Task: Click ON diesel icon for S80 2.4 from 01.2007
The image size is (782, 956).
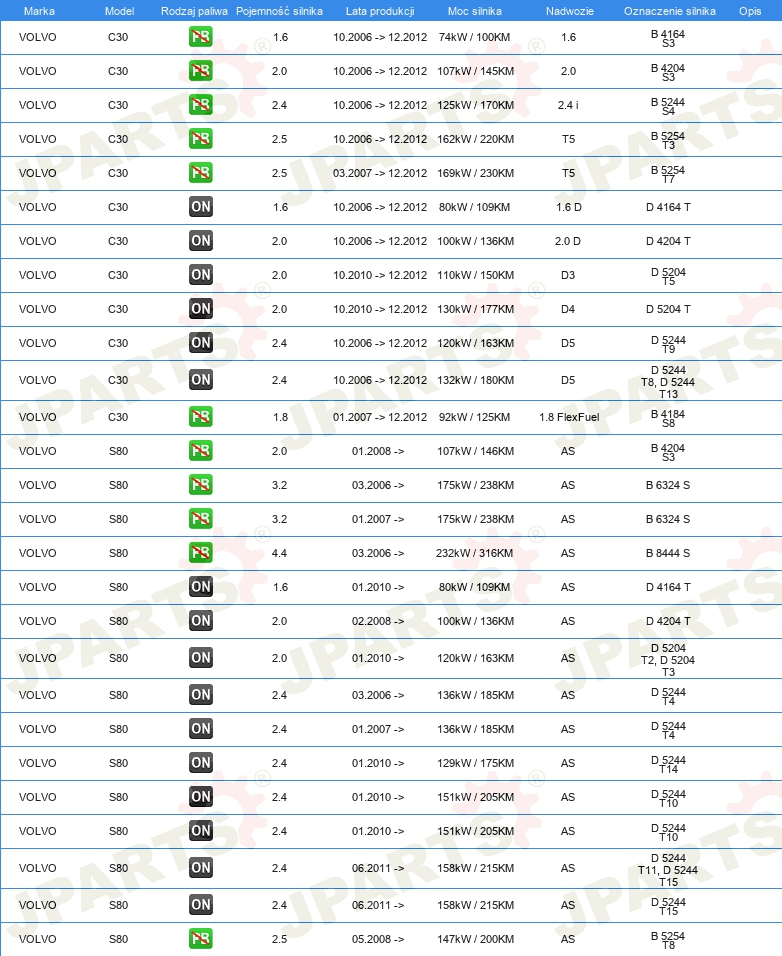Action: point(201,729)
